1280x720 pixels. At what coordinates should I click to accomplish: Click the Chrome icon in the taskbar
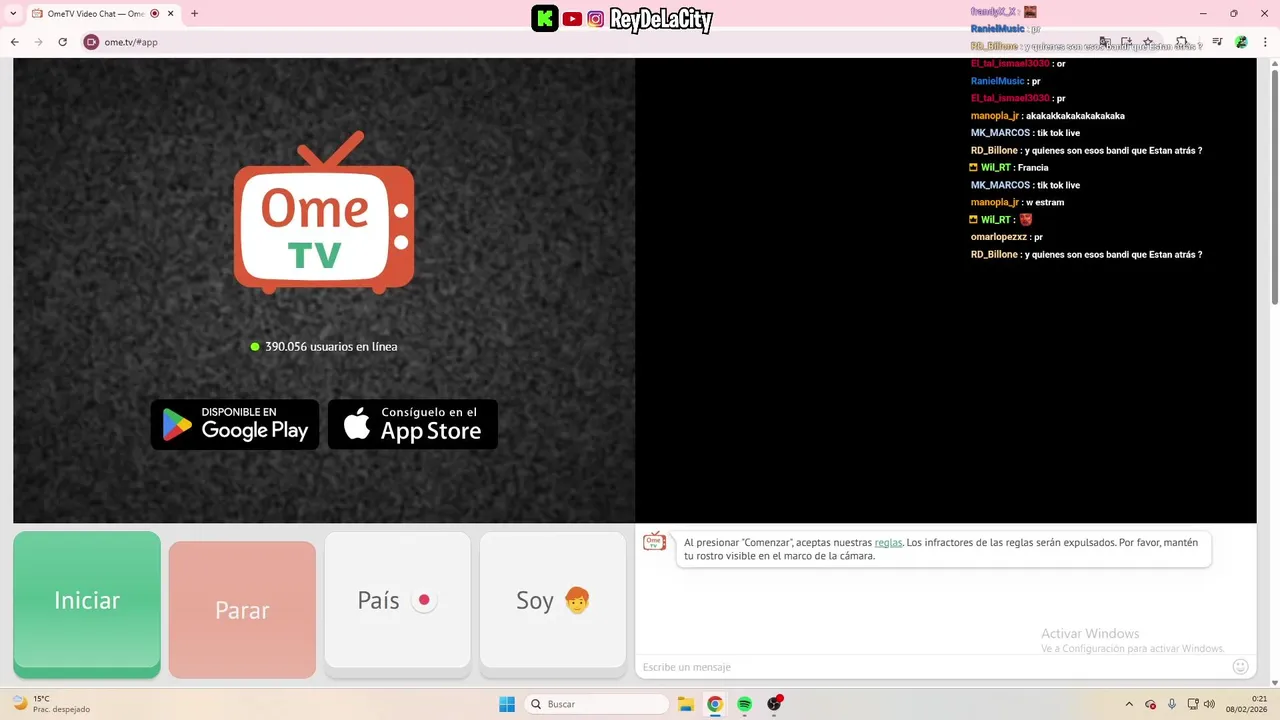(x=715, y=704)
